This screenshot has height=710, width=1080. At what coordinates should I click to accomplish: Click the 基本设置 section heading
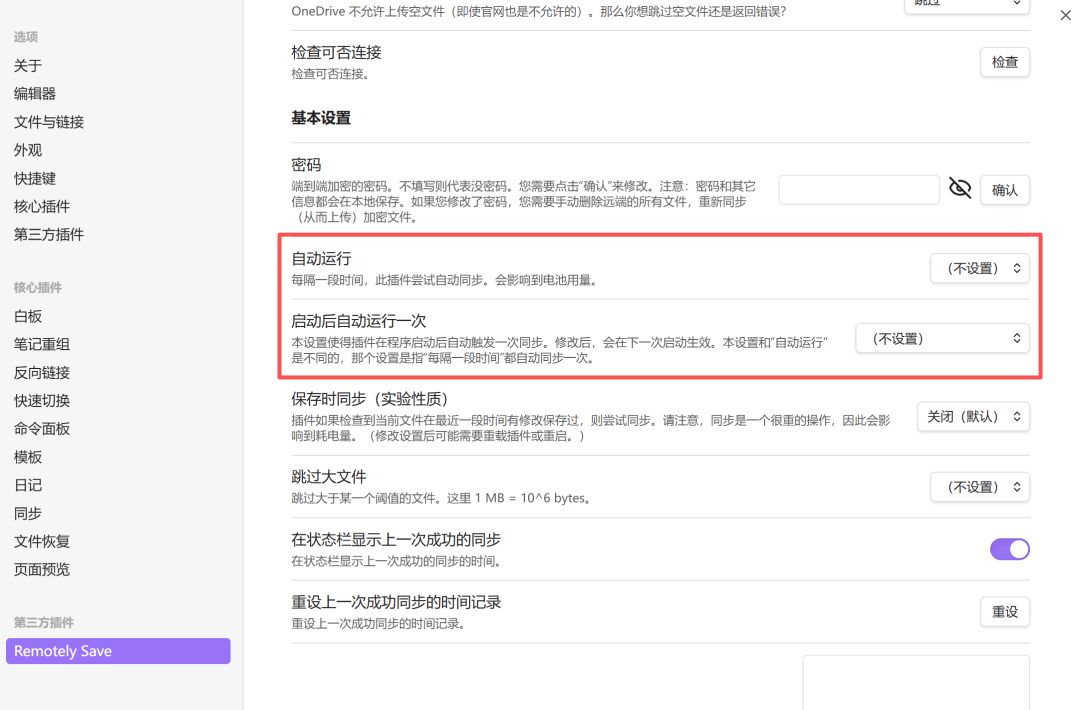(321, 118)
